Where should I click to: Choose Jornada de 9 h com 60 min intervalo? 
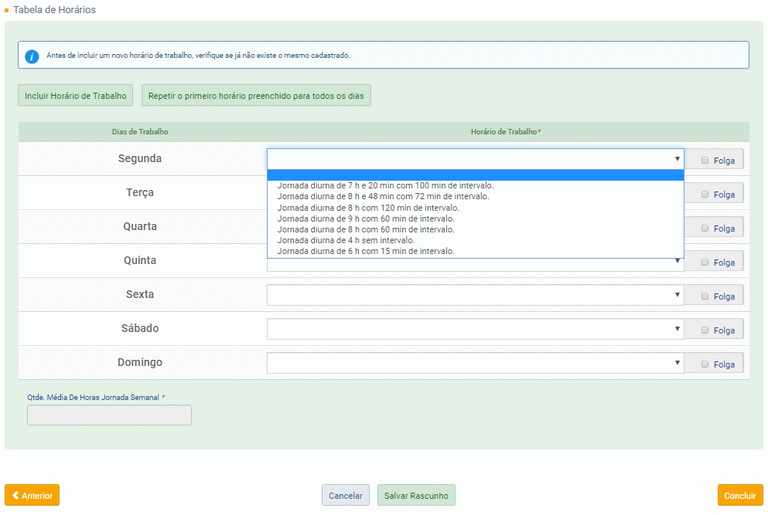point(365,218)
